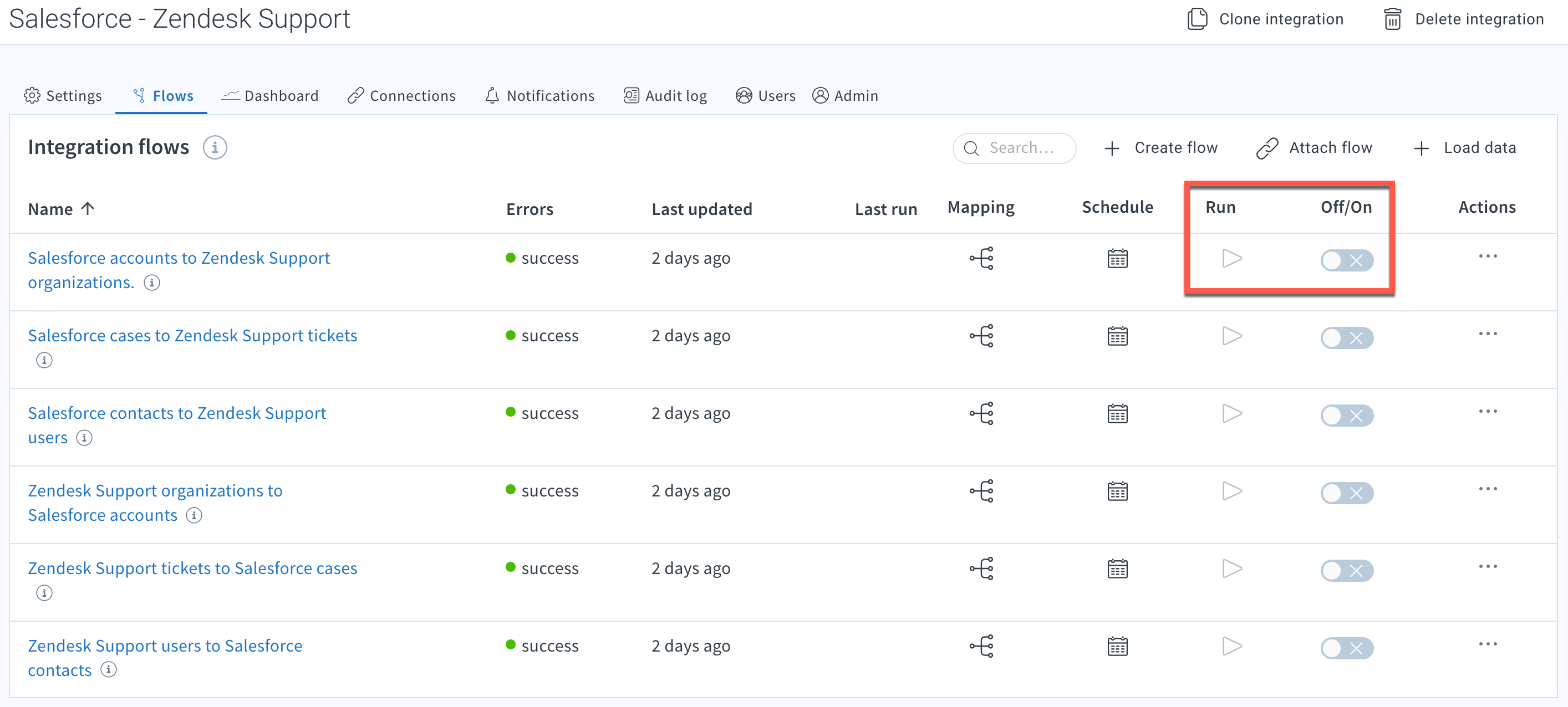
Task: Open mapping for Salesforce accounts to Zendesk organizations flow
Action: tap(981, 258)
